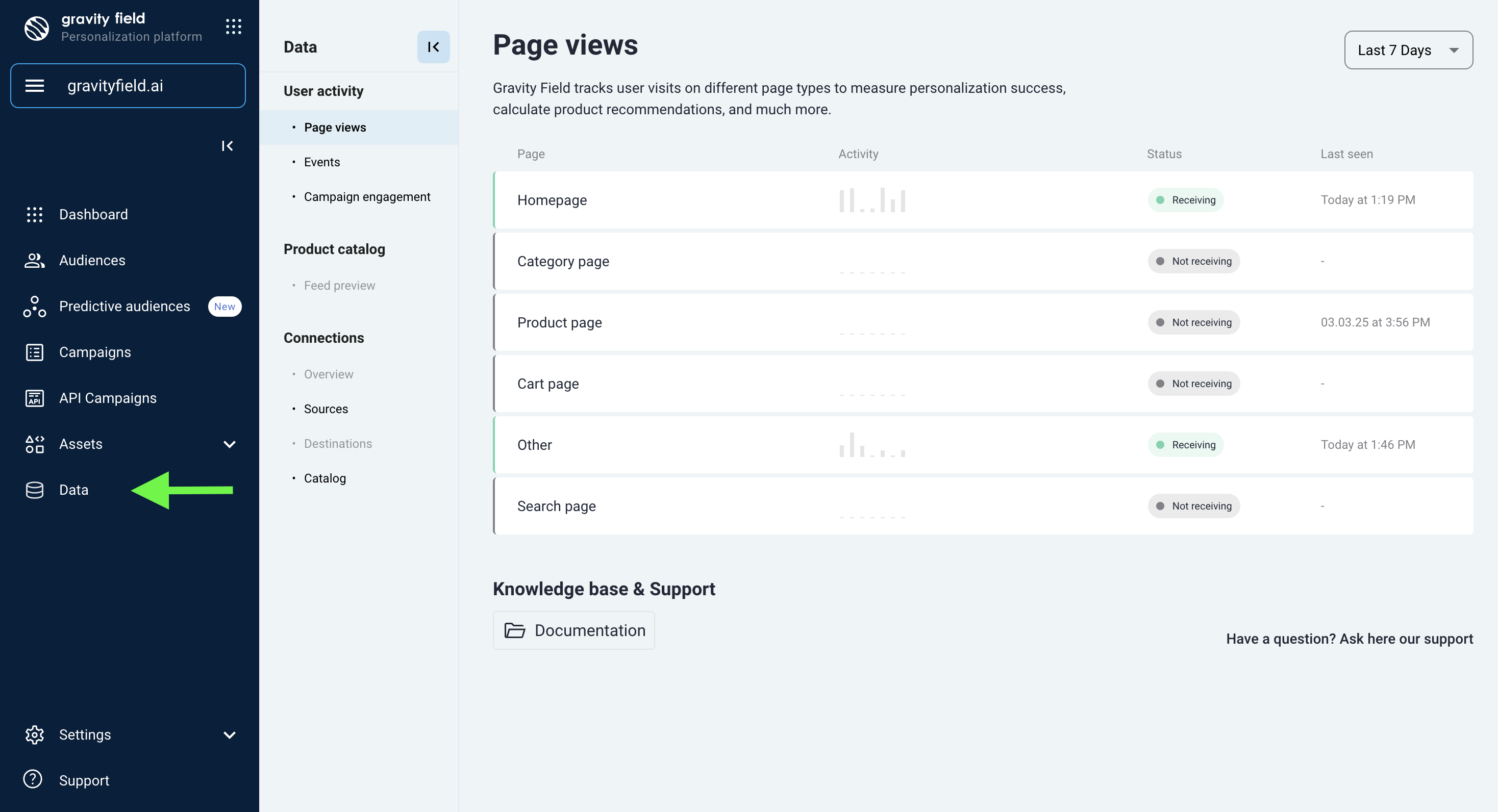Open Sources under Connections
This screenshot has width=1498, height=812.
[326, 409]
